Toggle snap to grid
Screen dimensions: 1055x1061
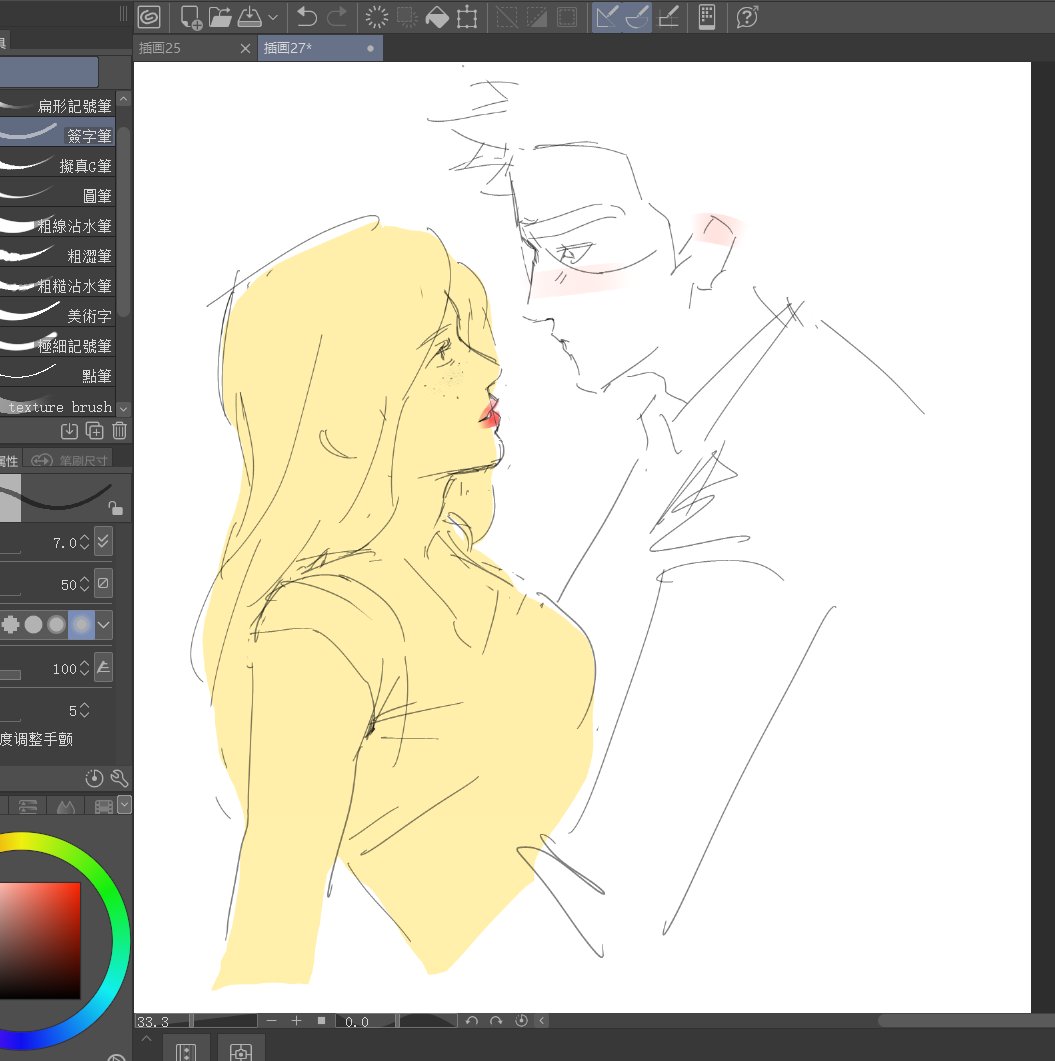(x=669, y=17)
